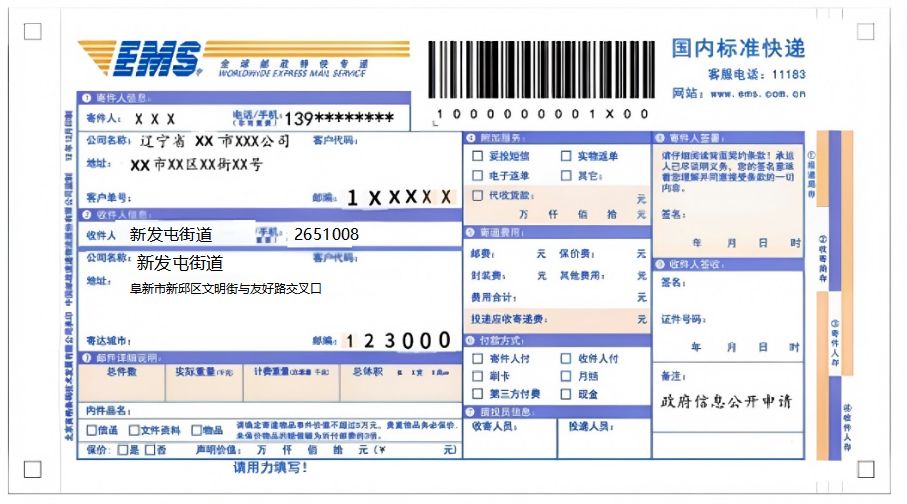Viewport: 907px width, 504px height.
Task: Click the sender name field XXX
Action: pos(154,119)
